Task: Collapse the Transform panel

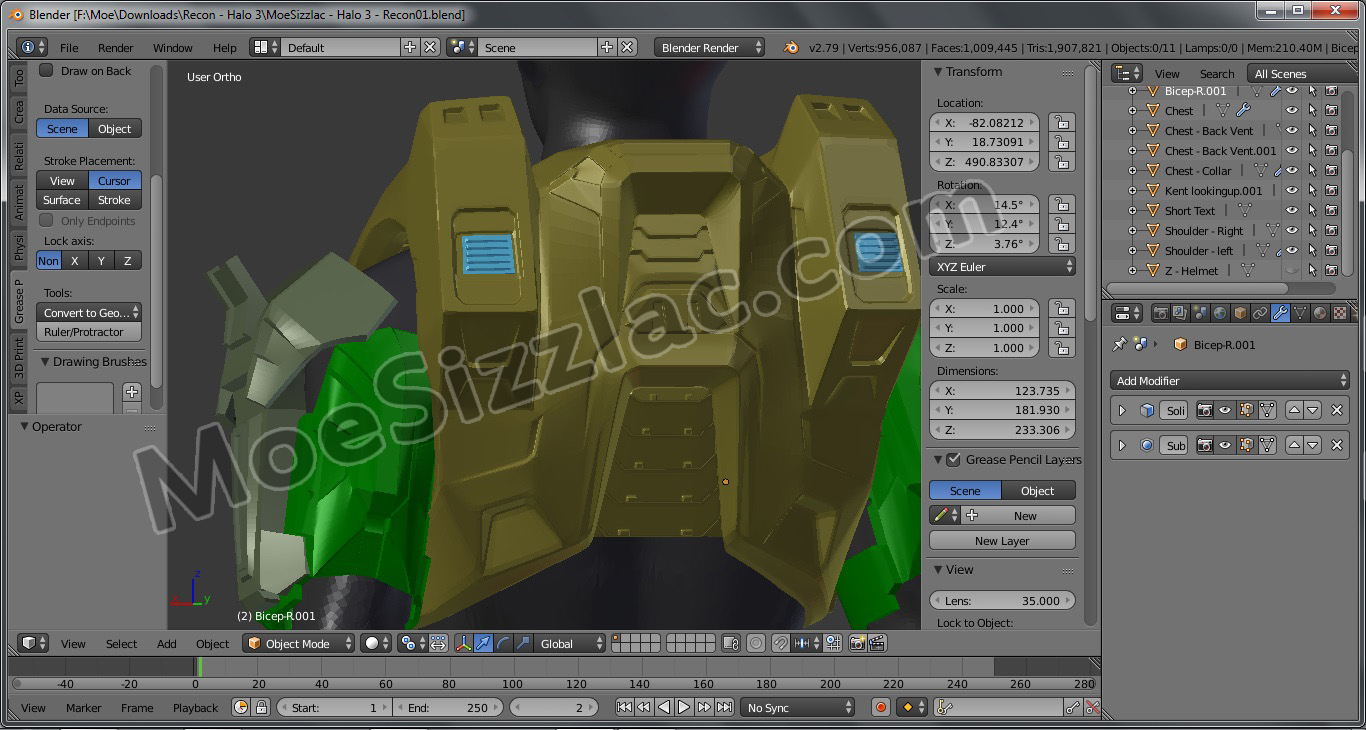Action: coord(938,72)
